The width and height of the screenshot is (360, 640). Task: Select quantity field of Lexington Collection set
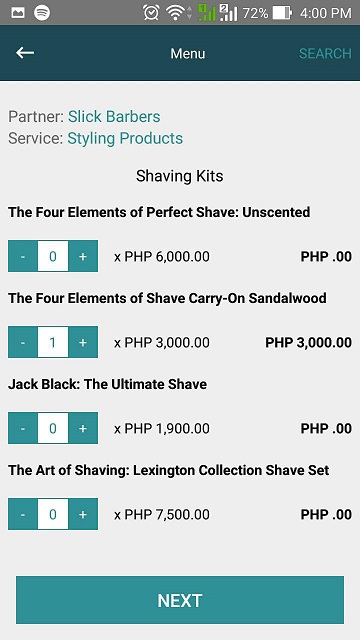(53, 514)
